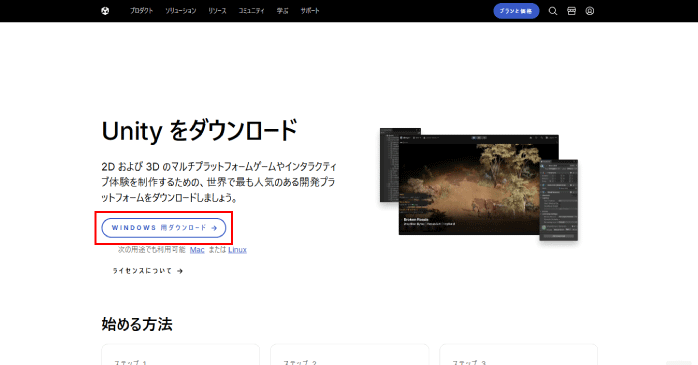Open the Asset Store icon in the header
698x365 pixels.
coord(571,11)
